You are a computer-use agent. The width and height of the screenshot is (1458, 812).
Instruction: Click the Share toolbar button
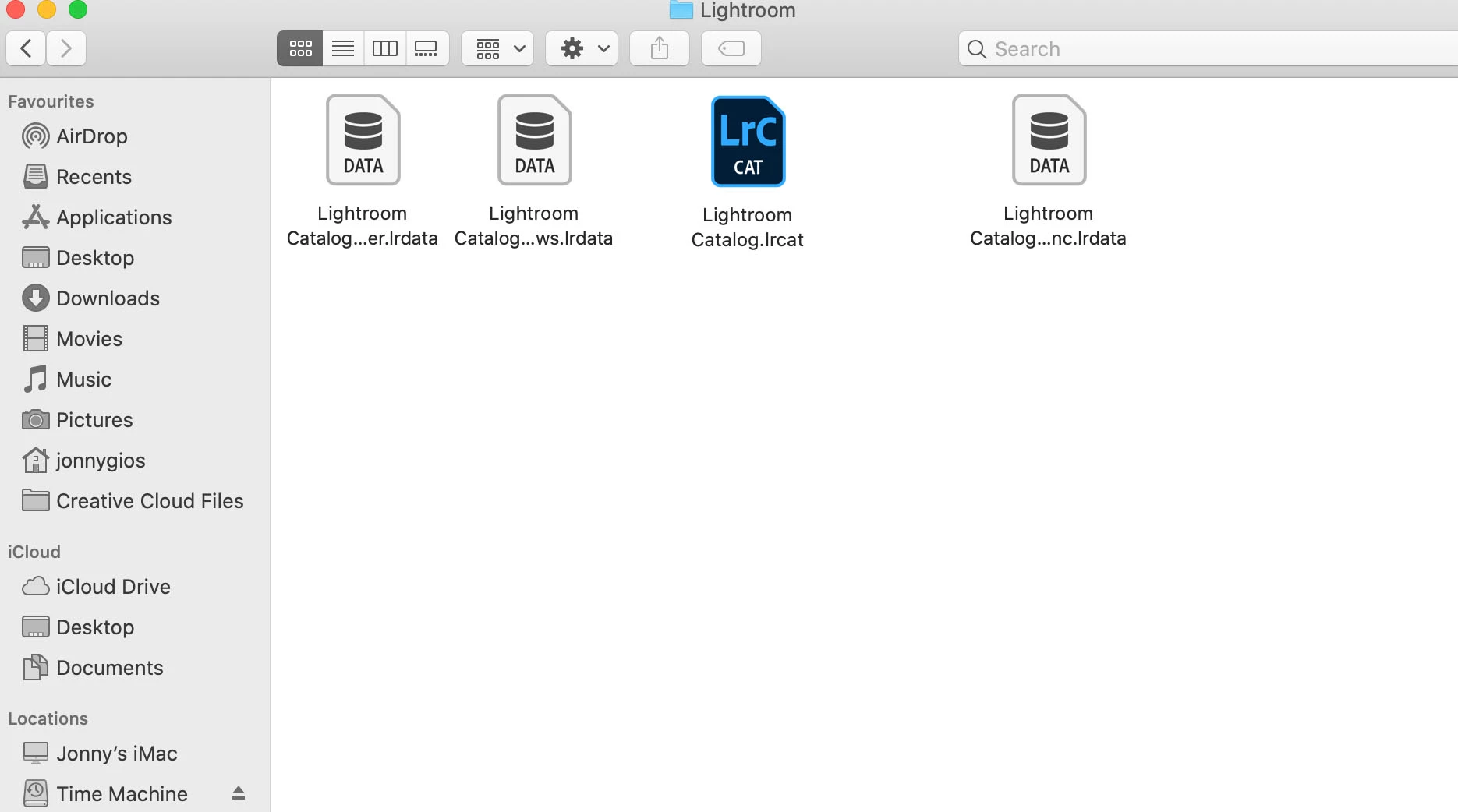tap(660, 48)
